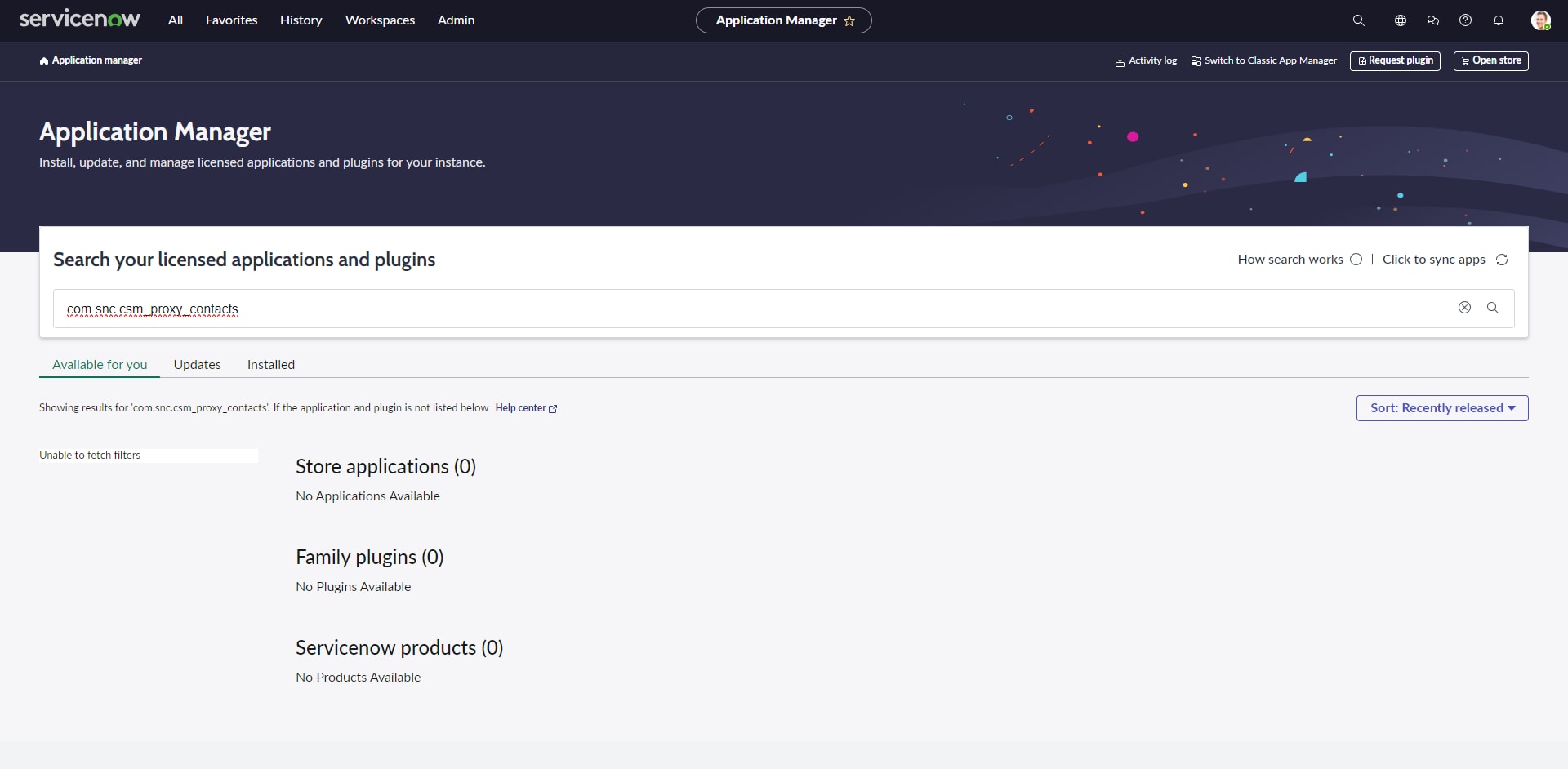This screenshot has height=769, width=1568.
Task: Click the No Applications Available text
Action: (x=367, y=496)
